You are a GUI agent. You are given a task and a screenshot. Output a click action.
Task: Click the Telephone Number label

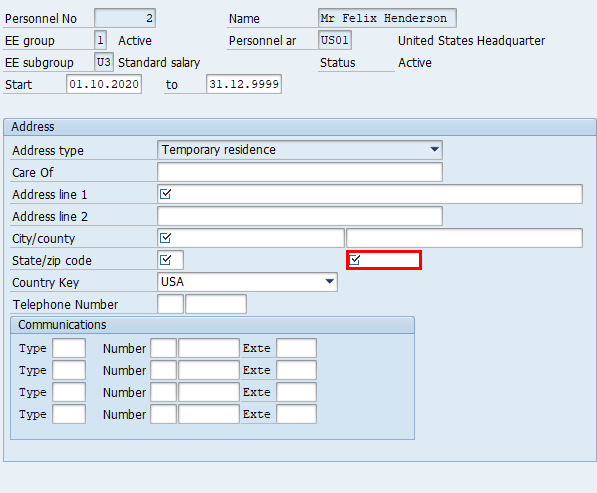pyautogui.click(x=65, y=305)
